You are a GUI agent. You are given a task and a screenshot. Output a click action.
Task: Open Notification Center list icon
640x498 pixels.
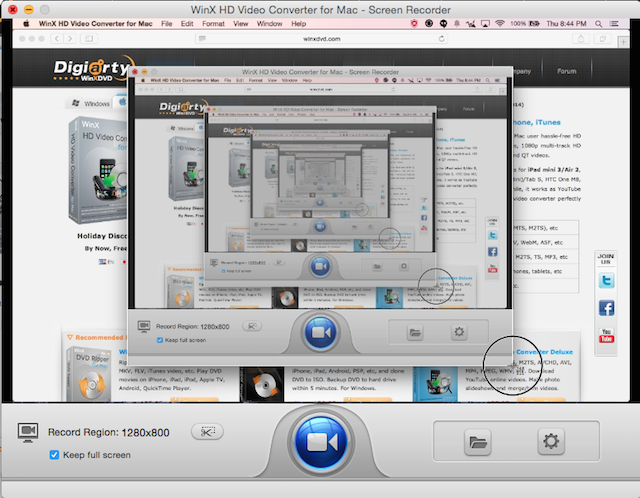tap(613, 24)
